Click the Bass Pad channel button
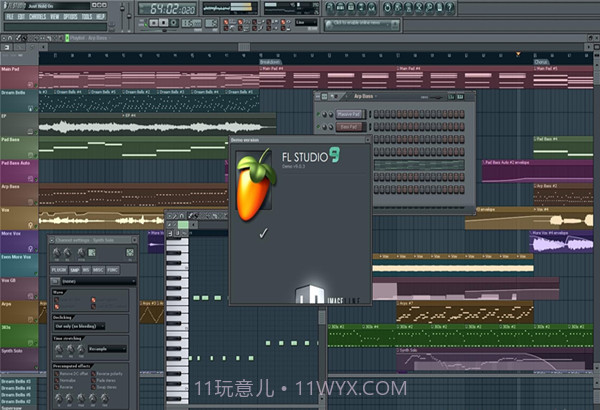The height and width of the screenshot is (410, 600). [x=349, y=127]
